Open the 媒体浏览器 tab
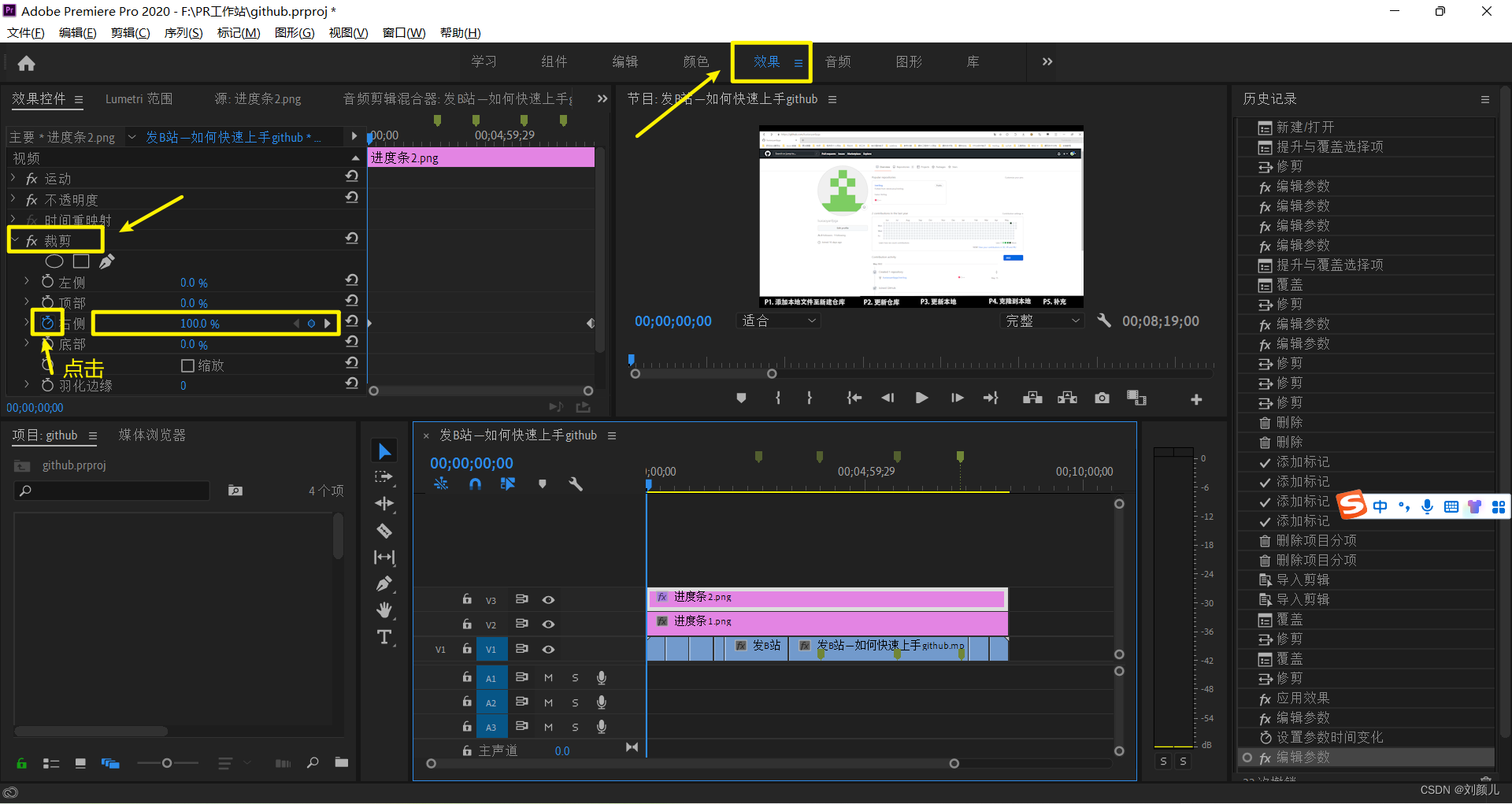The image size is (1512, 804). coord(152,435)
